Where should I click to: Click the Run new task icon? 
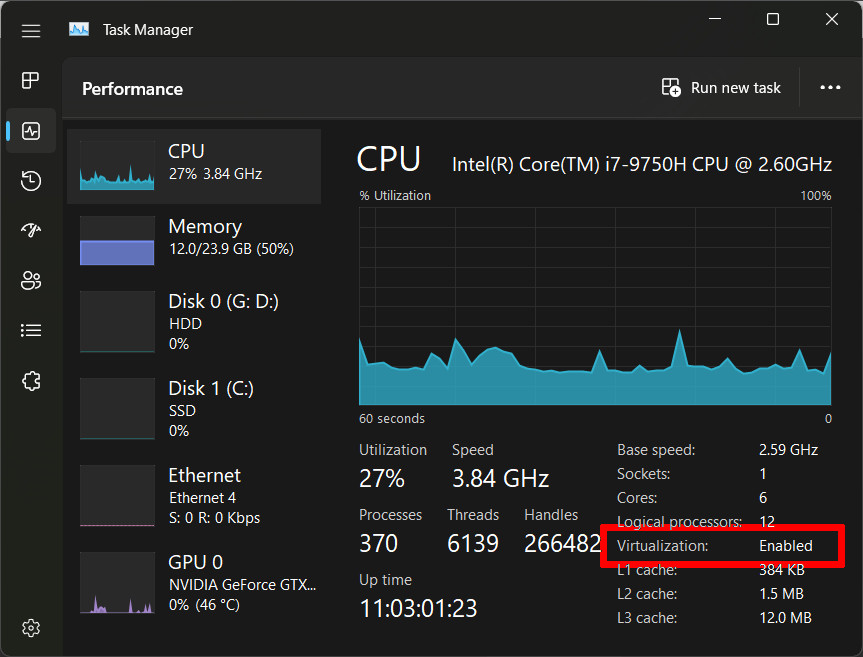click(x=671, y=87)
